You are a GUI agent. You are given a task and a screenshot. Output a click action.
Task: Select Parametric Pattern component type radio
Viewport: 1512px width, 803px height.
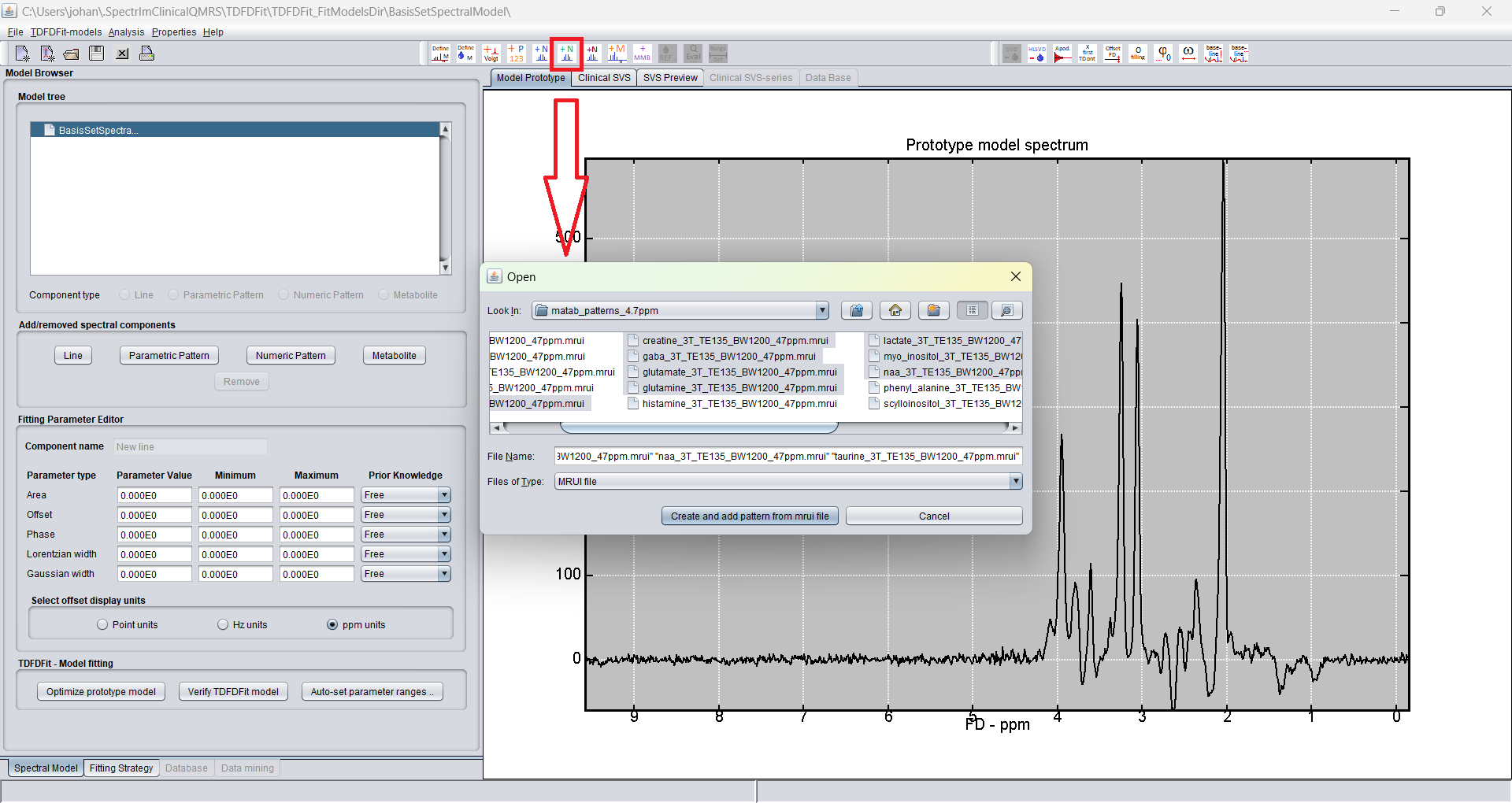pyautogui.click(x=173, y=295)
